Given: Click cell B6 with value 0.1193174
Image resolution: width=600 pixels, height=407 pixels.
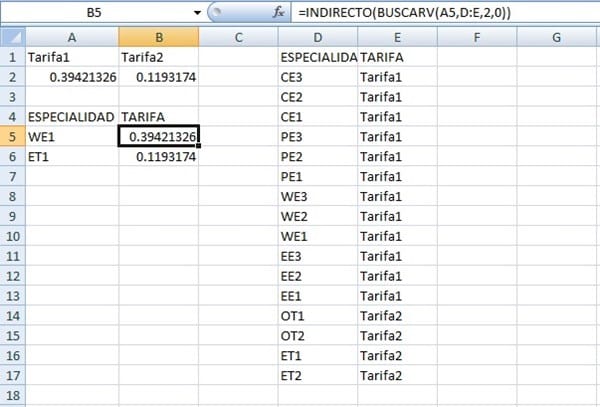Looking at the screenshot, I should point(159,157).
